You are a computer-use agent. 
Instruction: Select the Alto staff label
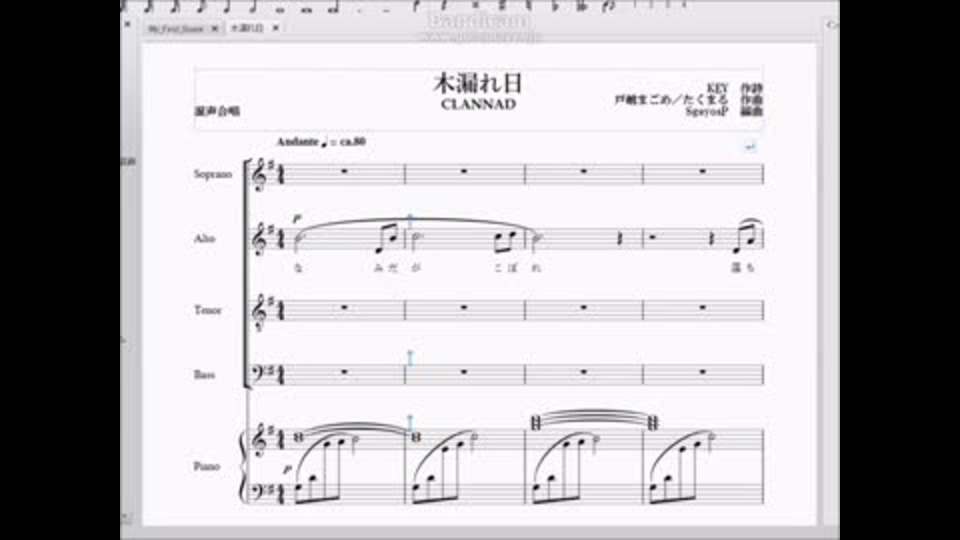[204, 238]
